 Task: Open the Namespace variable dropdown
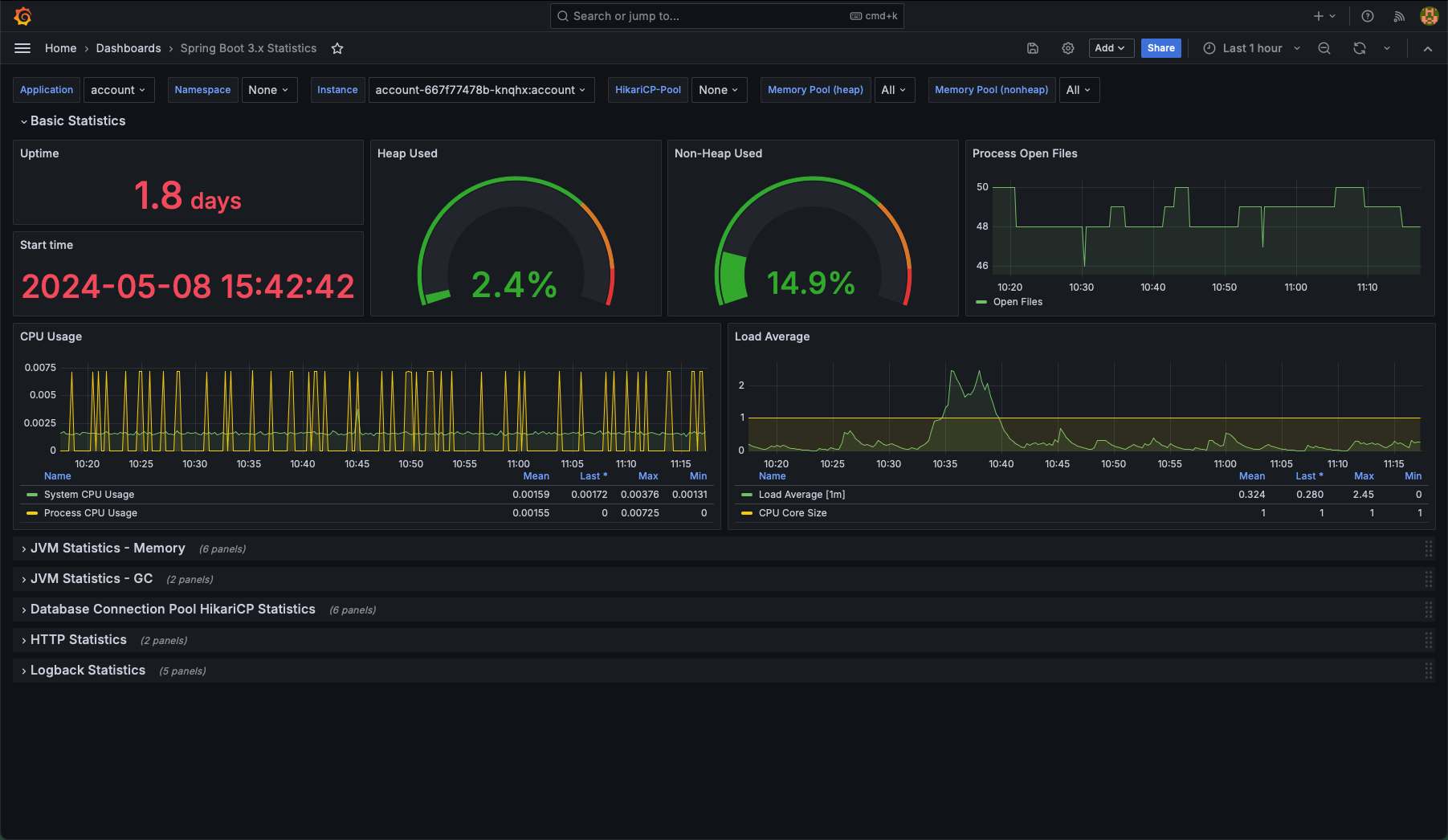pyautogui.click(x=268, y=90)
